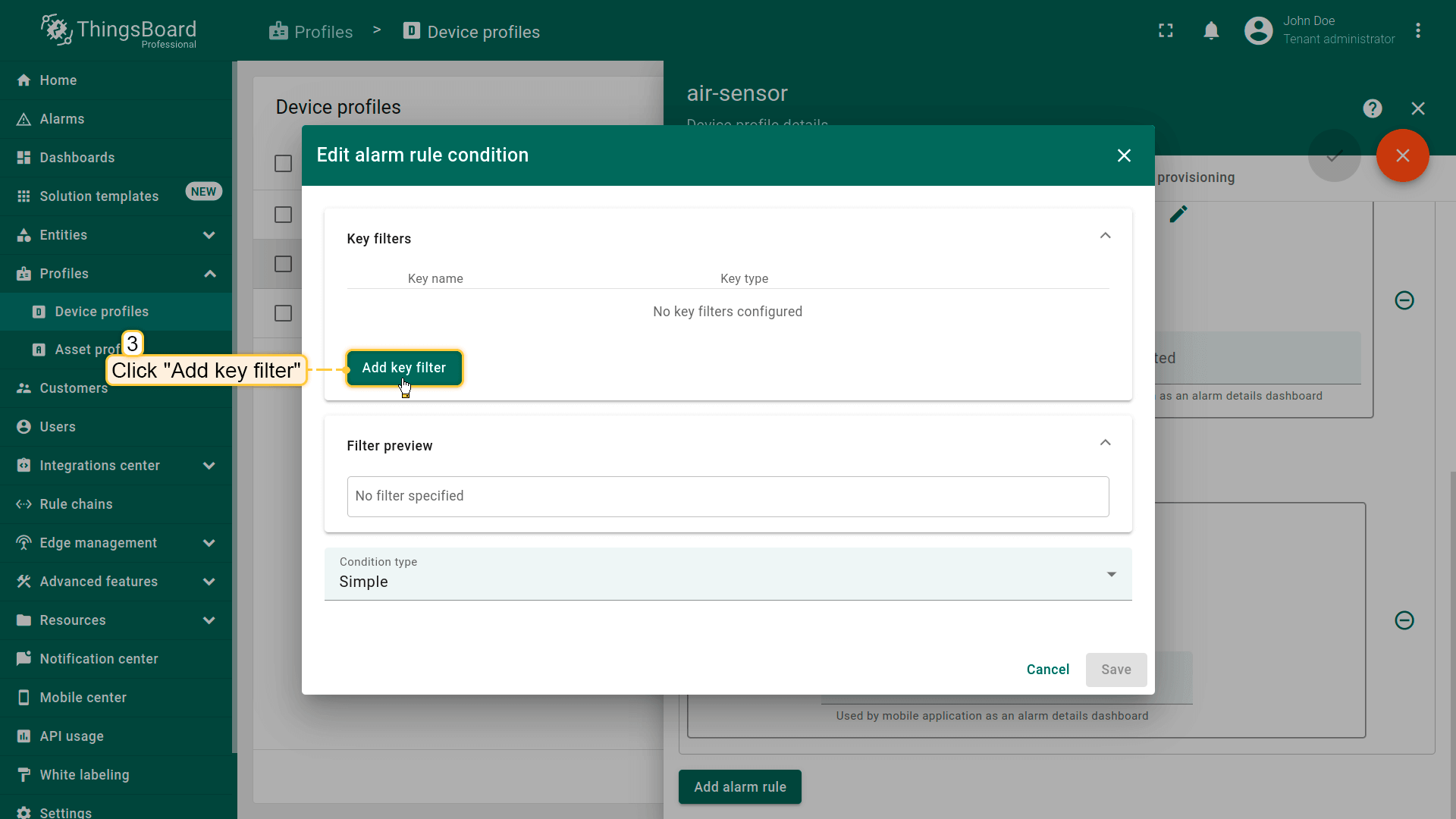Select Device profiles sidebar item

click(102, 312)
